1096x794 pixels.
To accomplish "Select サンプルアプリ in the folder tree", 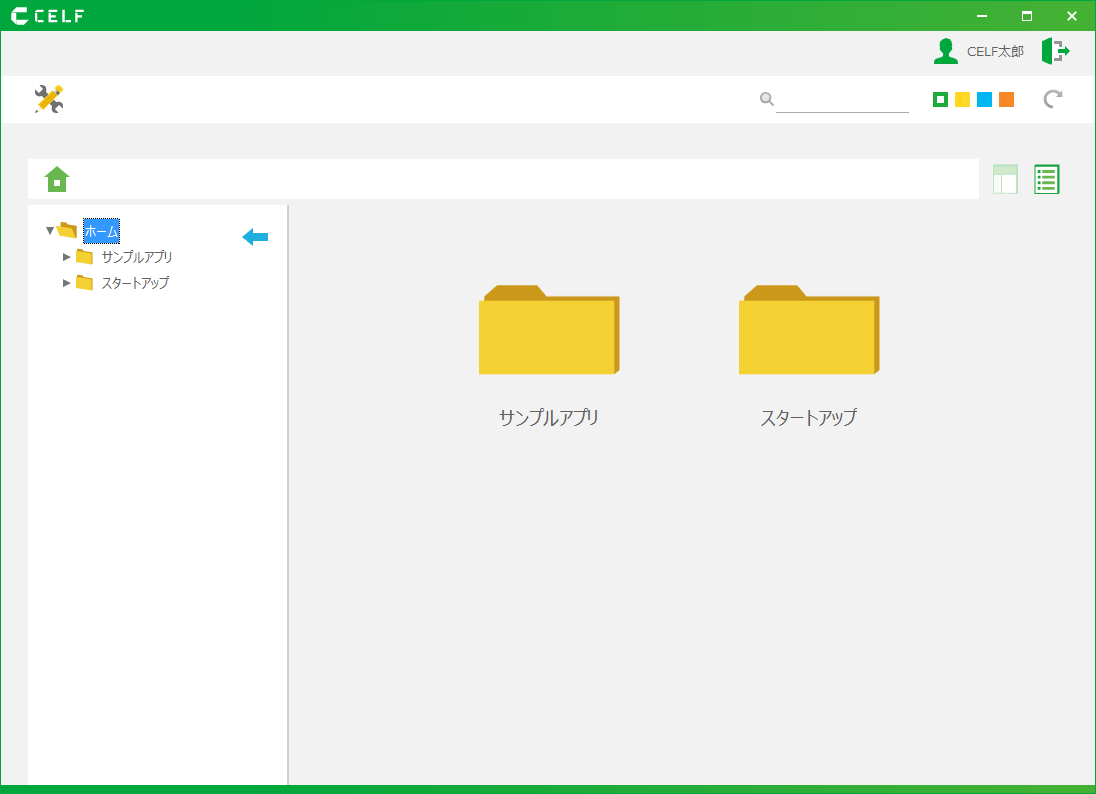I will pyautogui.click(x=136, y=257).
